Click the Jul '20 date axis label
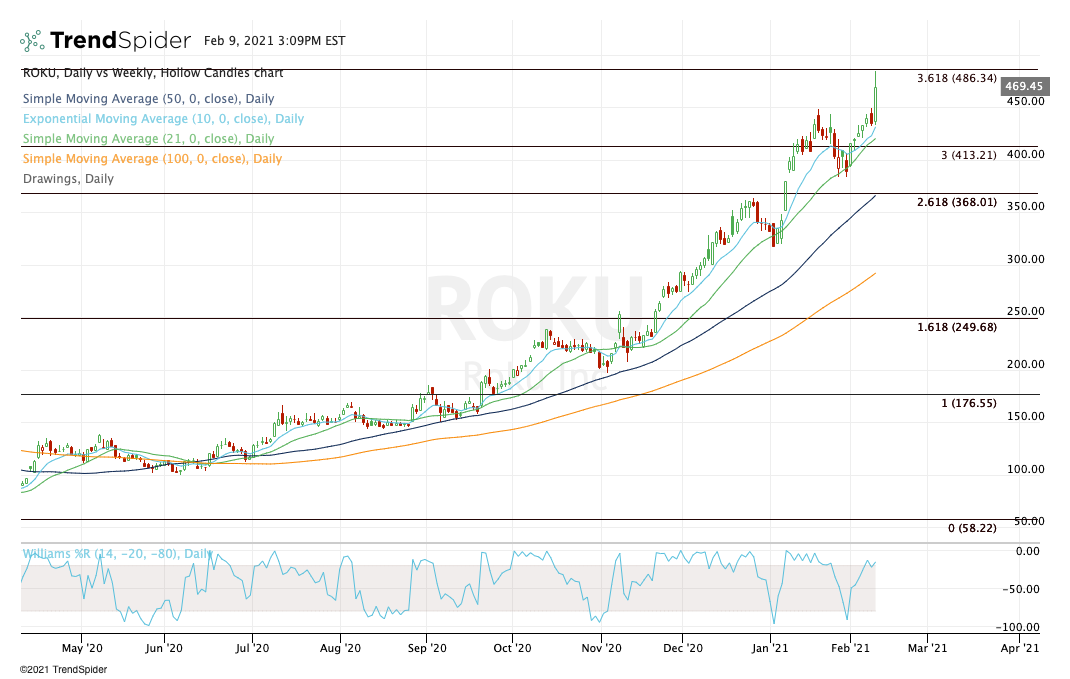The image size is (1070, 679). [252, 648]
